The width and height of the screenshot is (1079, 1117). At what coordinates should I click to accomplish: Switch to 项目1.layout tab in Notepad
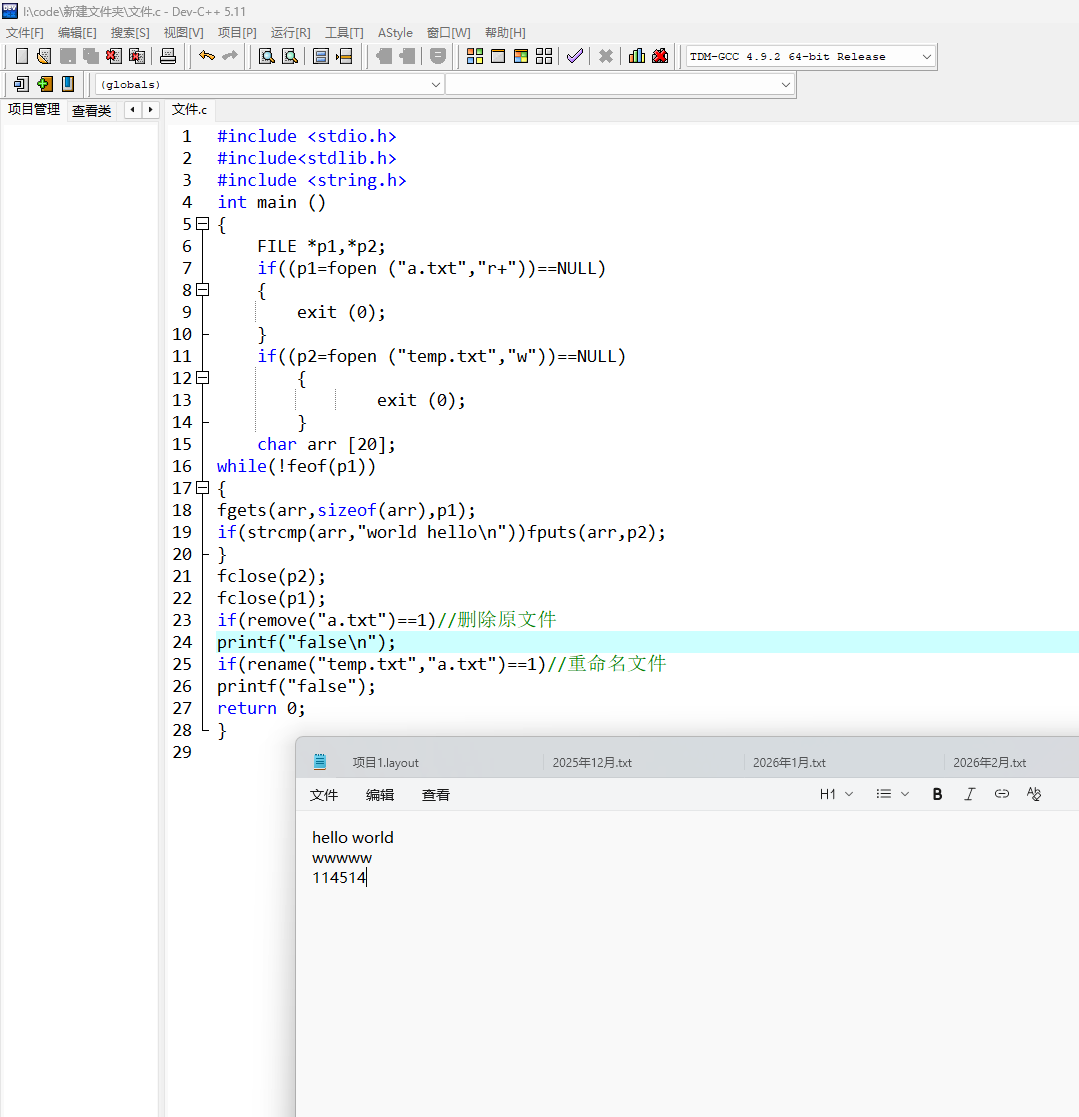click(385, 763)
